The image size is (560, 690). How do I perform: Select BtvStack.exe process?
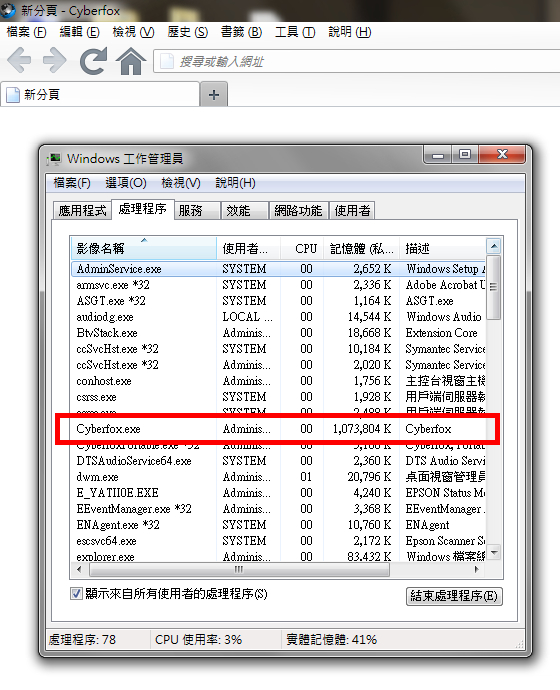[278, 333]
